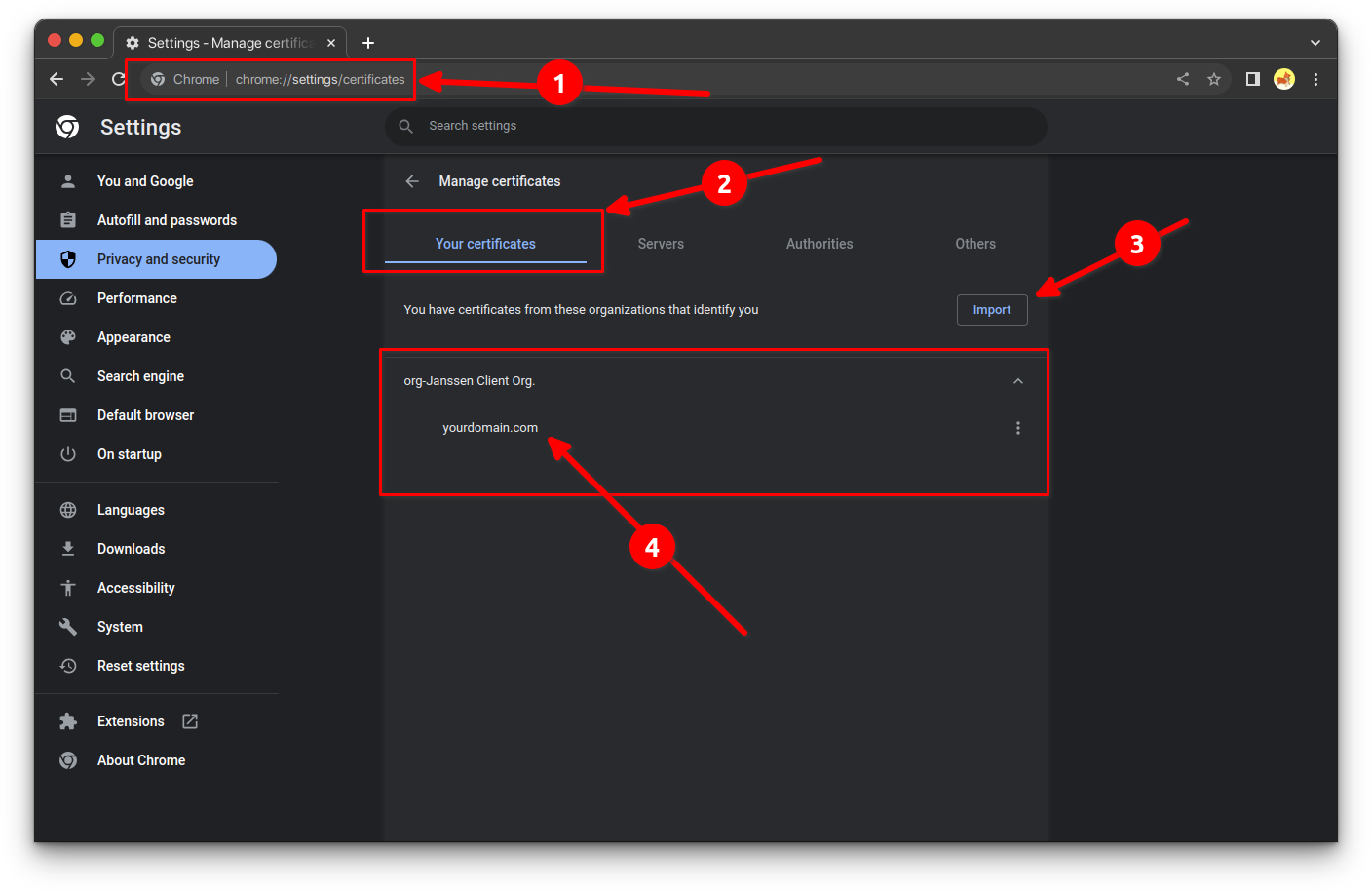This screenshot has height=892, width=1372.
Task: Open the side panel icon
Action: (1252, 80)
